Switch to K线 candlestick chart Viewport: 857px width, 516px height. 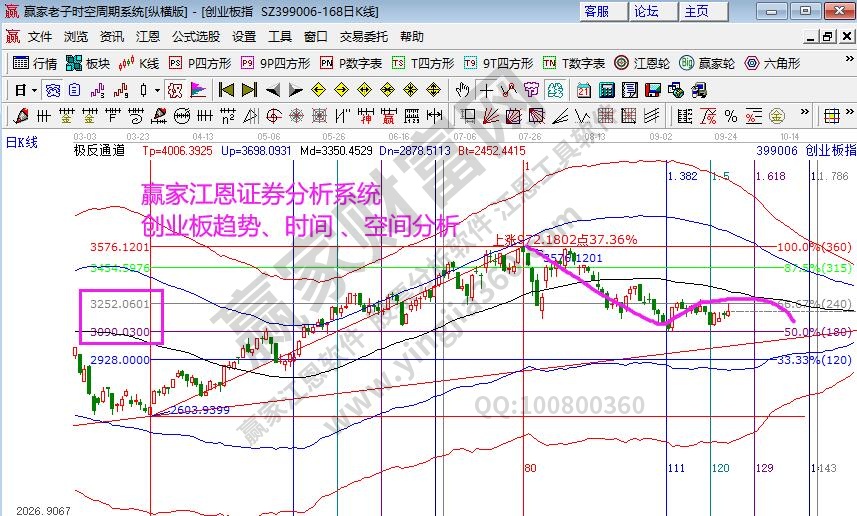click(139, 63)
